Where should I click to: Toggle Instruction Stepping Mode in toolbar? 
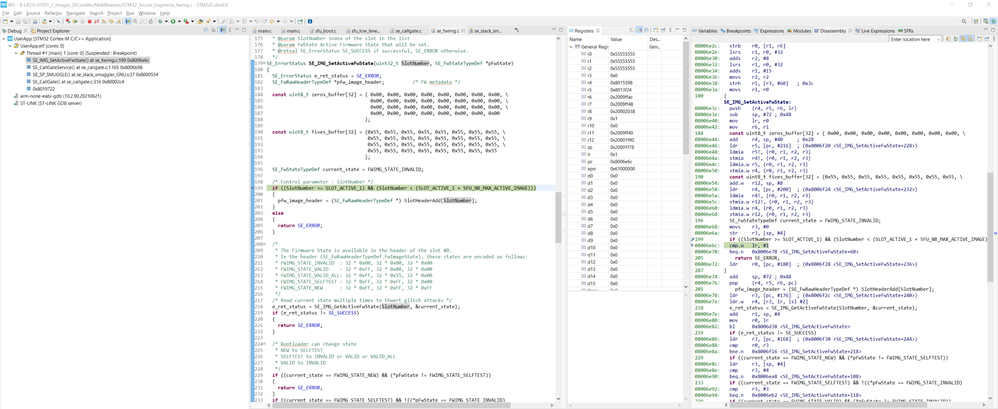128,22
